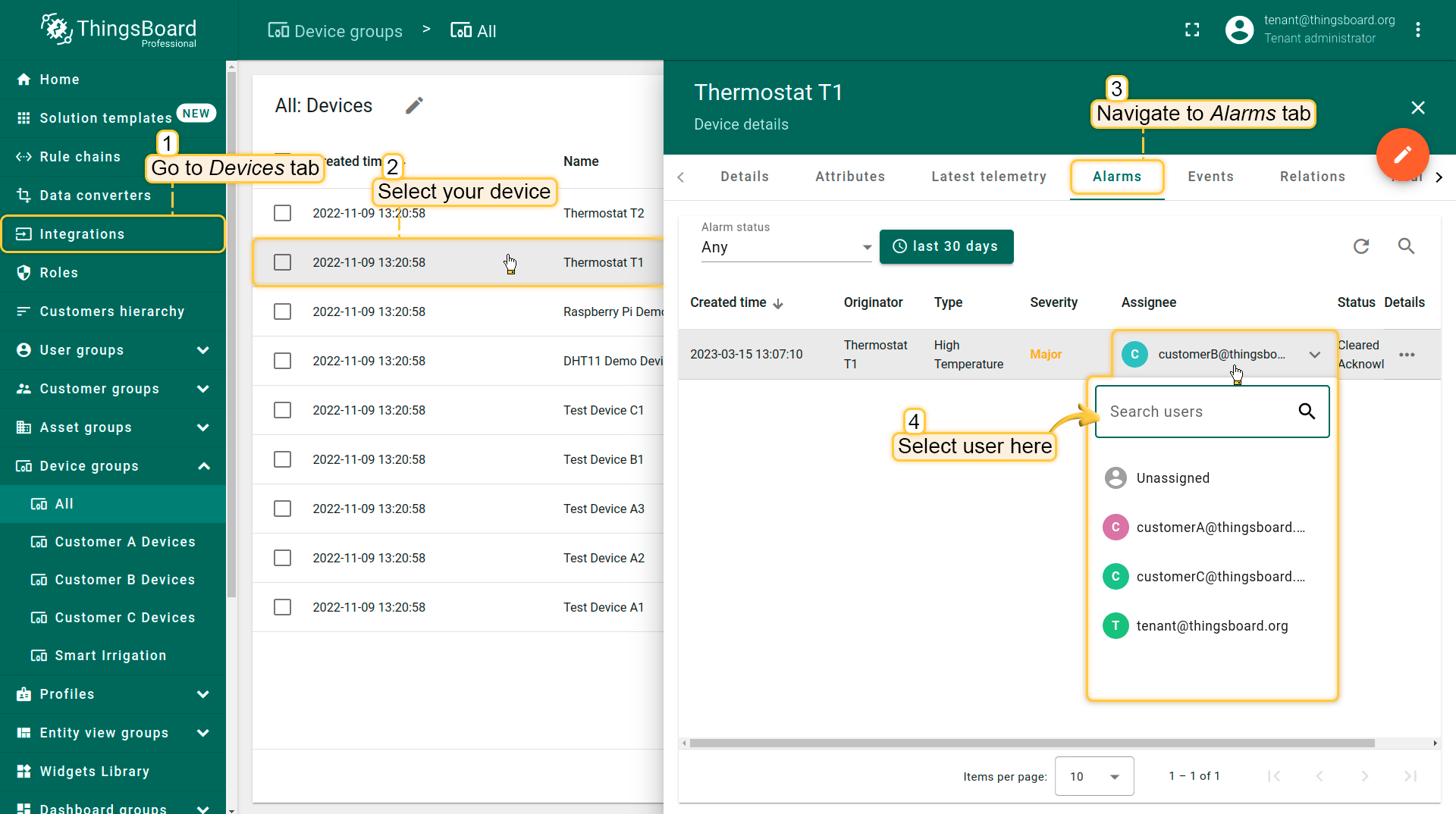Select Unassigned in user list
The height and width of the screenshot is (814, 1456).
pos(1212,478)
